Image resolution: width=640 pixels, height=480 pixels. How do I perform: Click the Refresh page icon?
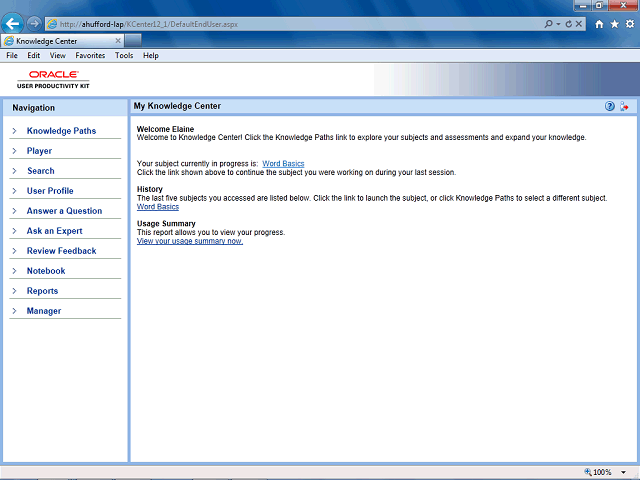569,24
